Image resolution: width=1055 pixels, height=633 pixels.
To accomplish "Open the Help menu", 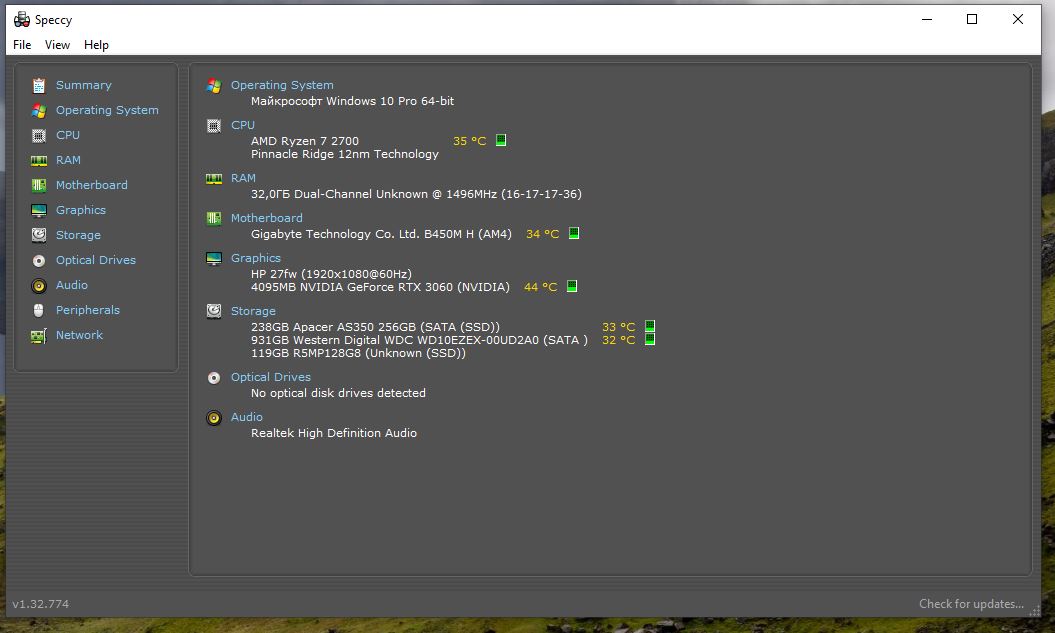I will pyautogui.click(x=96, y=44).
